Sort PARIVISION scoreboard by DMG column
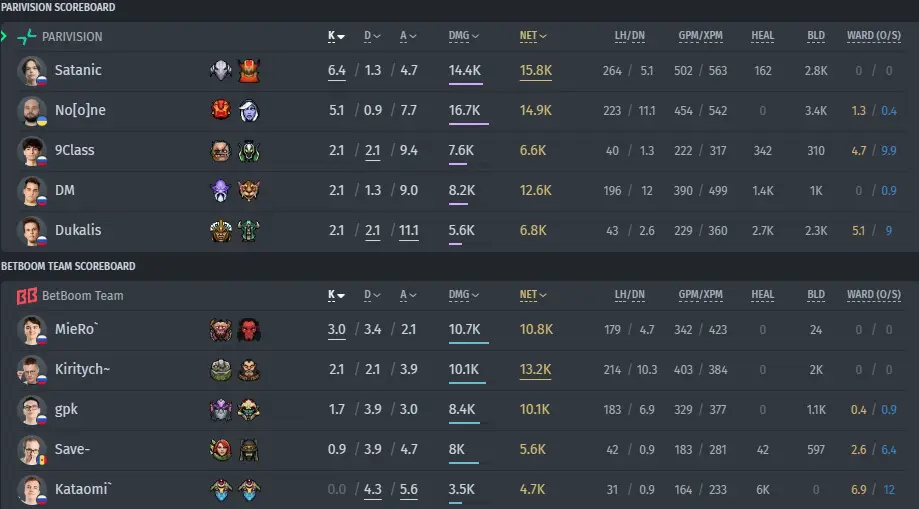 tap(463, 36)
